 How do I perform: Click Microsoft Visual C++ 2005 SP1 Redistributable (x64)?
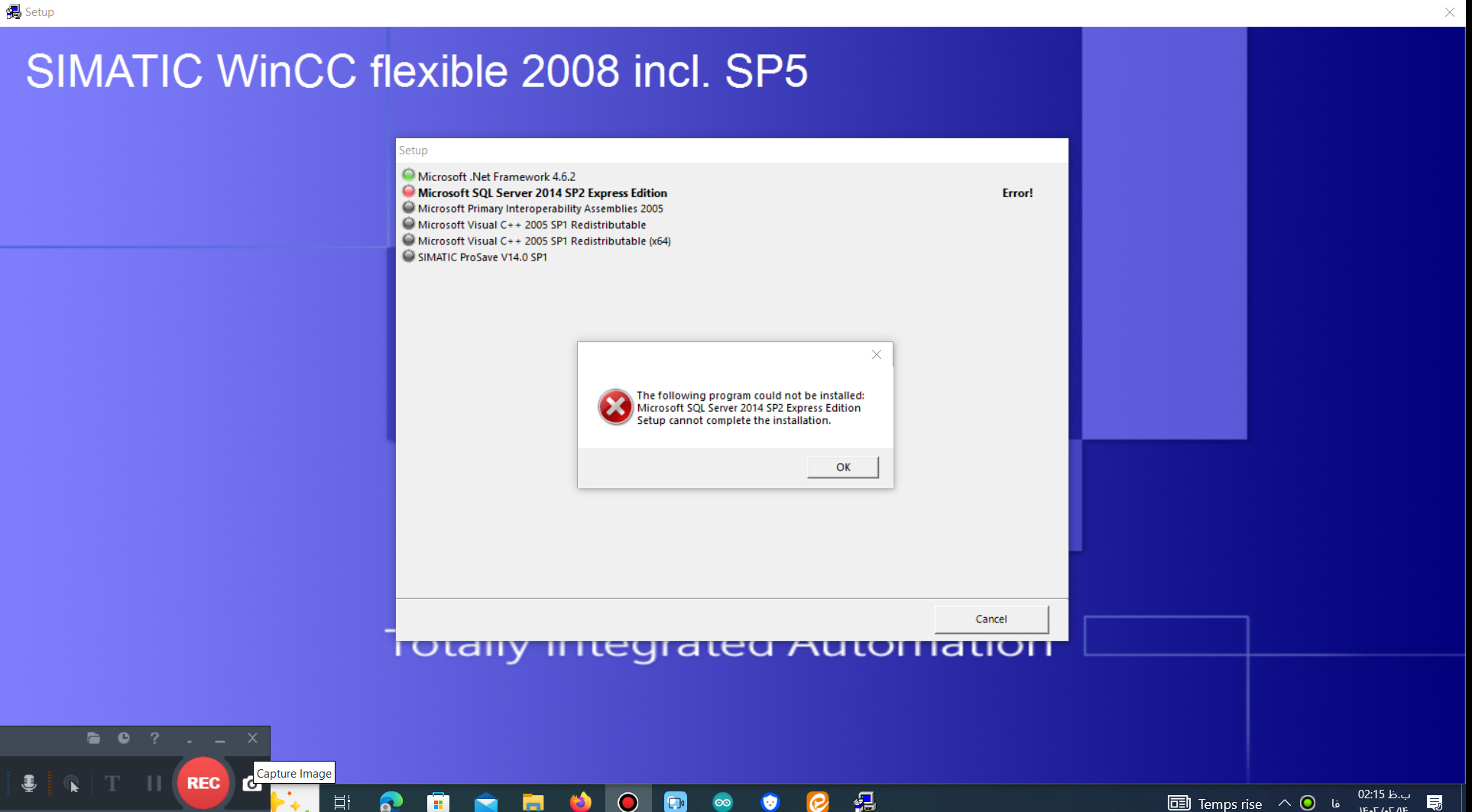(544, 241)
